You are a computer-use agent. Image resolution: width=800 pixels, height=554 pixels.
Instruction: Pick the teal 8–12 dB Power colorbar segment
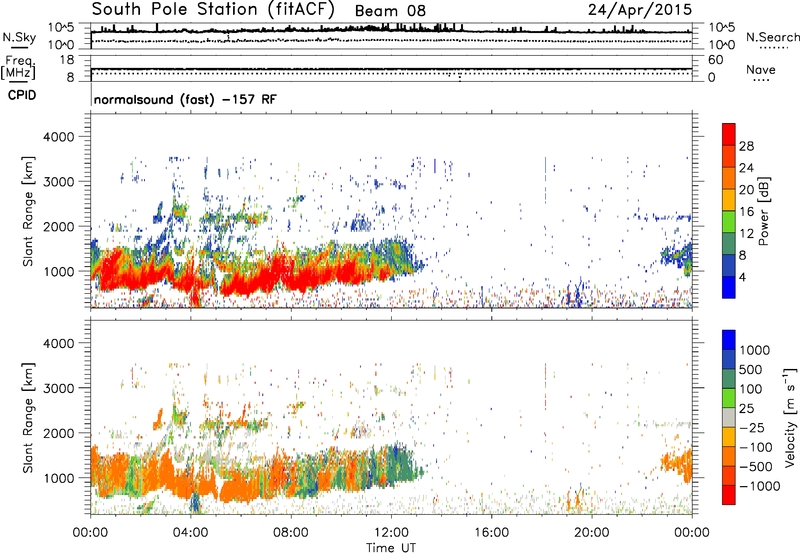pos(729,243)
